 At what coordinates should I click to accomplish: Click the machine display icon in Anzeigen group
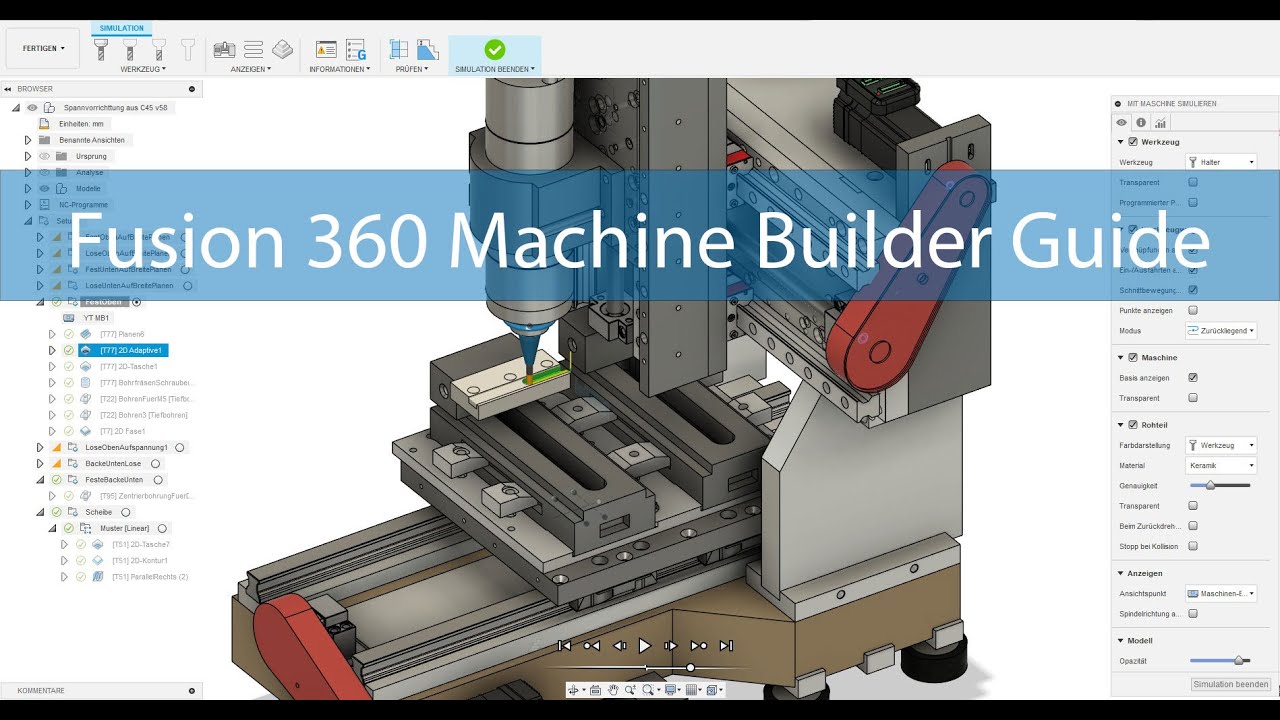click(224, 49)
